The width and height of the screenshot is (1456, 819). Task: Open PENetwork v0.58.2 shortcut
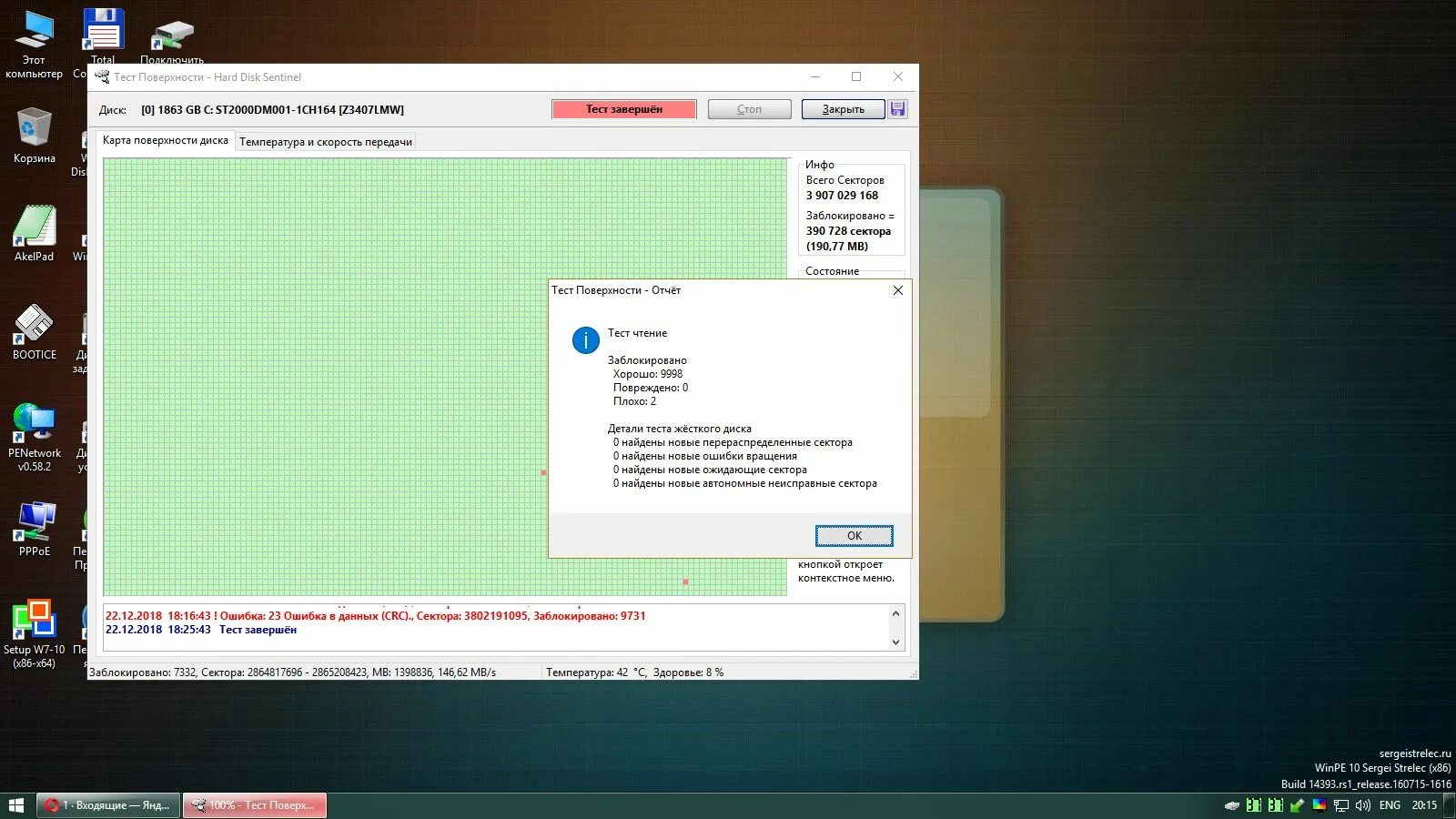[x=34, y=437]
